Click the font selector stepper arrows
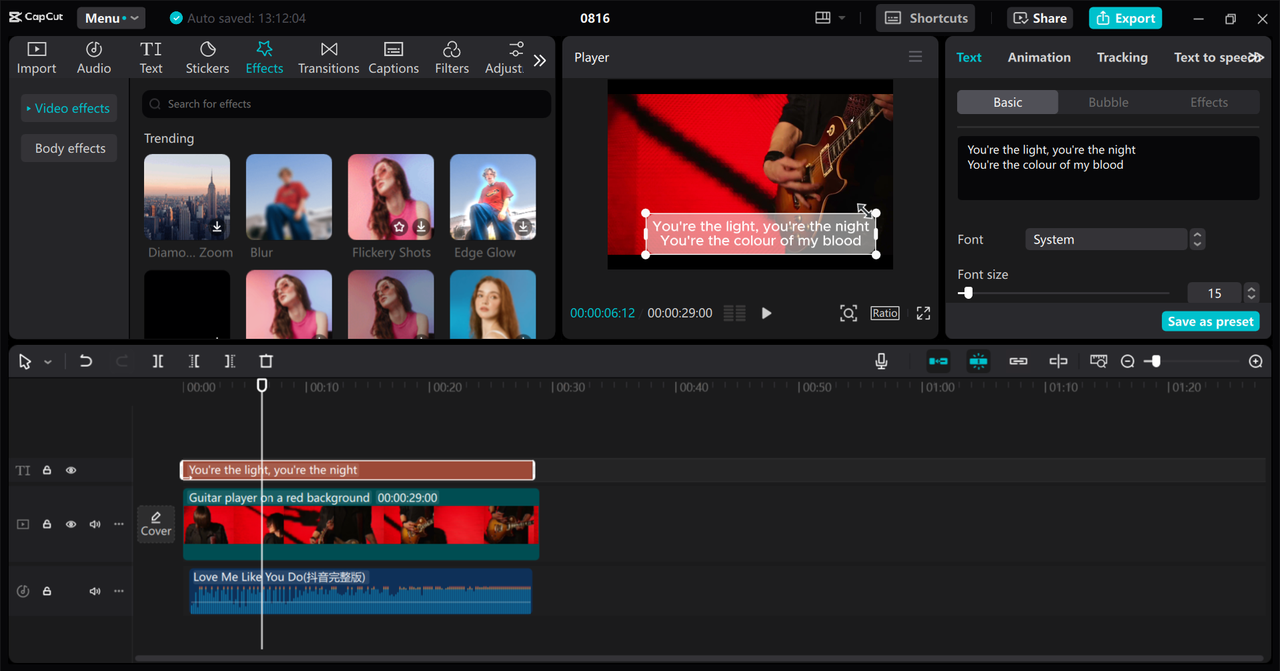The height and width of the screenshot is (671, 1280). [1197, 239]
